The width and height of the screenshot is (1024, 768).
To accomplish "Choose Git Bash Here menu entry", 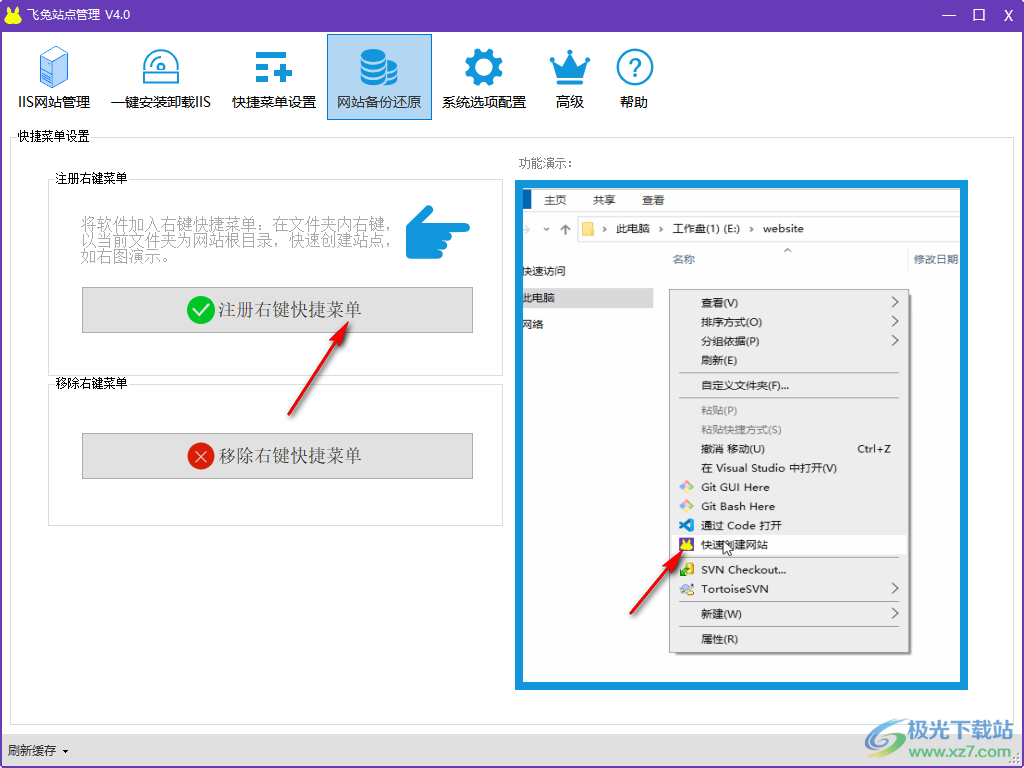I will (737, 506).
